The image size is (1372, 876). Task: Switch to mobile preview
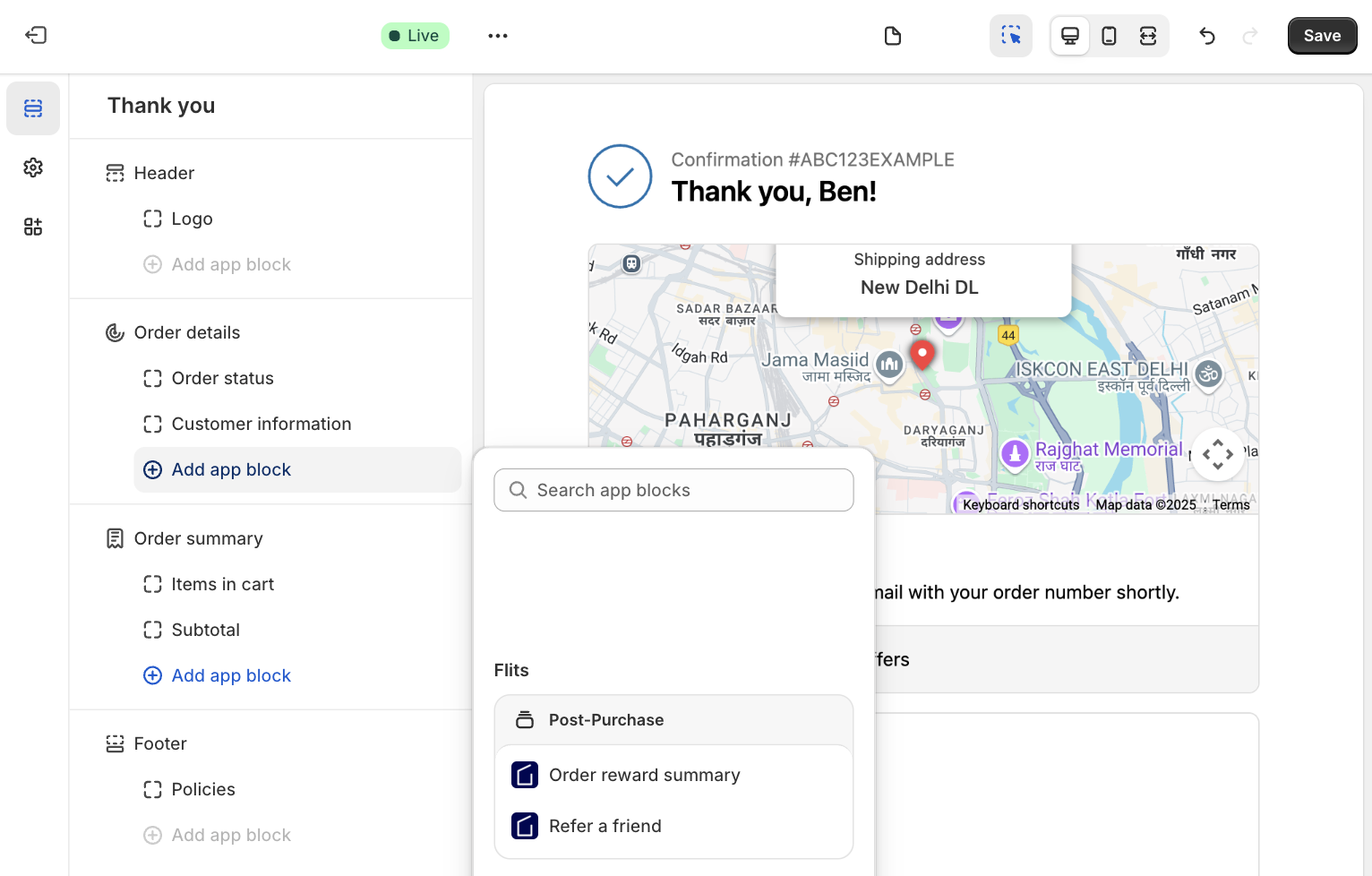1109,36
